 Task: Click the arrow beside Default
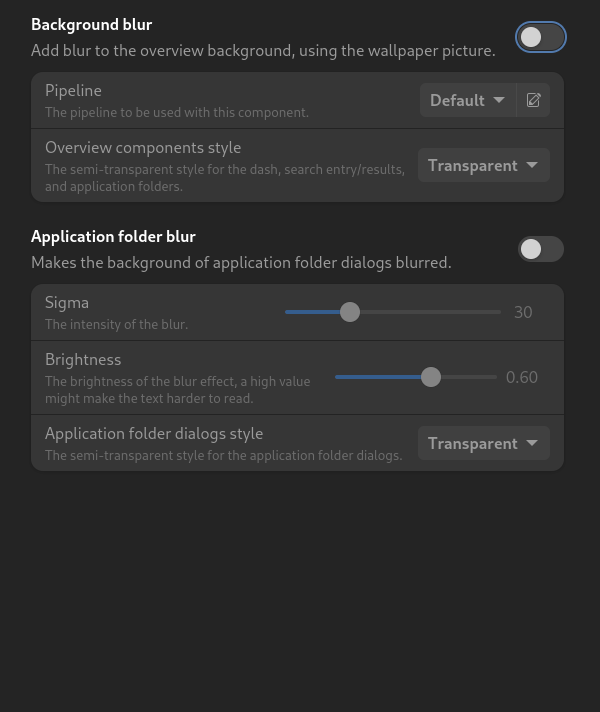point(499,100)
